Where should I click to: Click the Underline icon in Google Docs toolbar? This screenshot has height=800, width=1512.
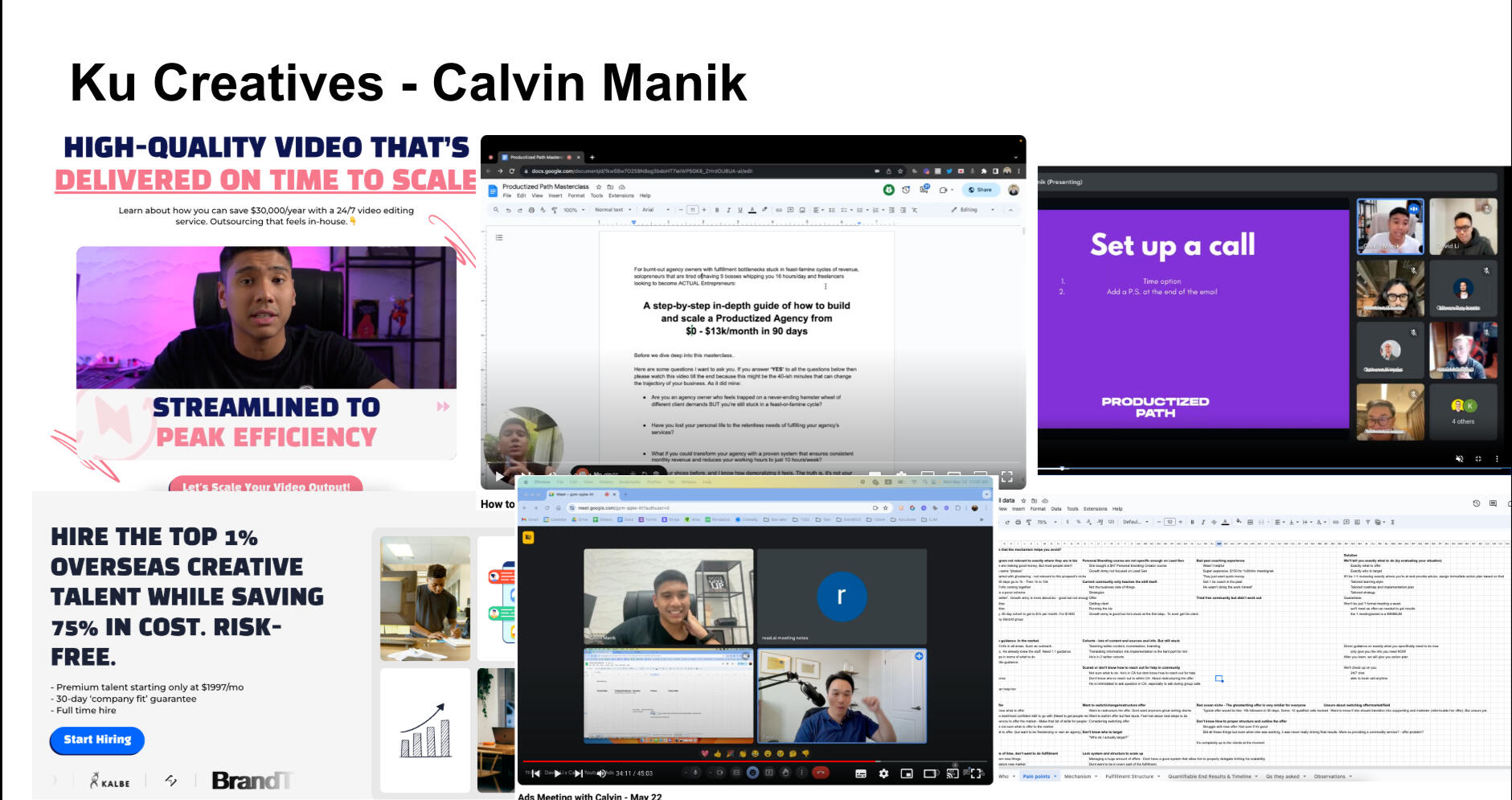tap(740, 210)
